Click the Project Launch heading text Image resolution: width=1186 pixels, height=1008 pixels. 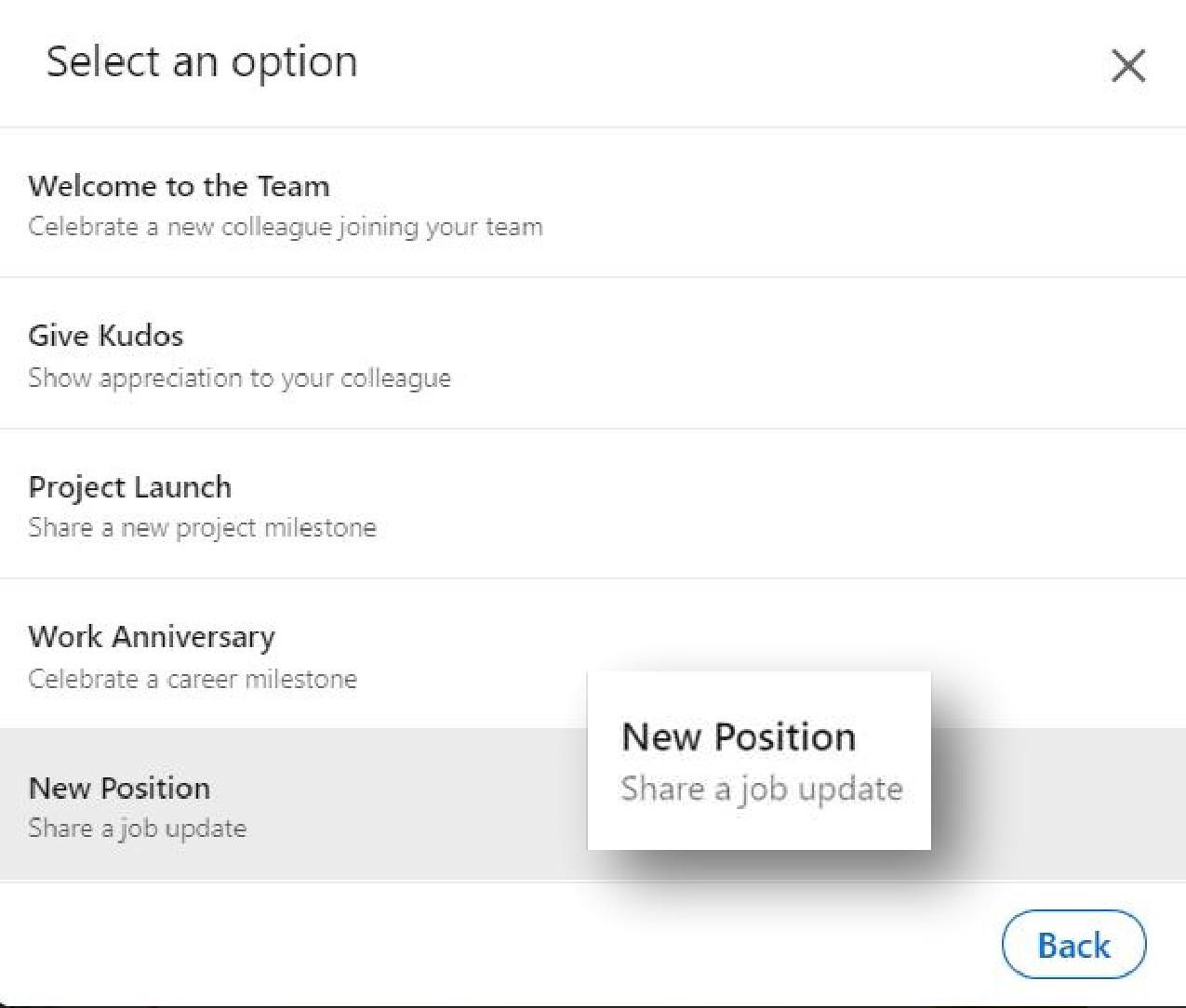tap(129, 486)
